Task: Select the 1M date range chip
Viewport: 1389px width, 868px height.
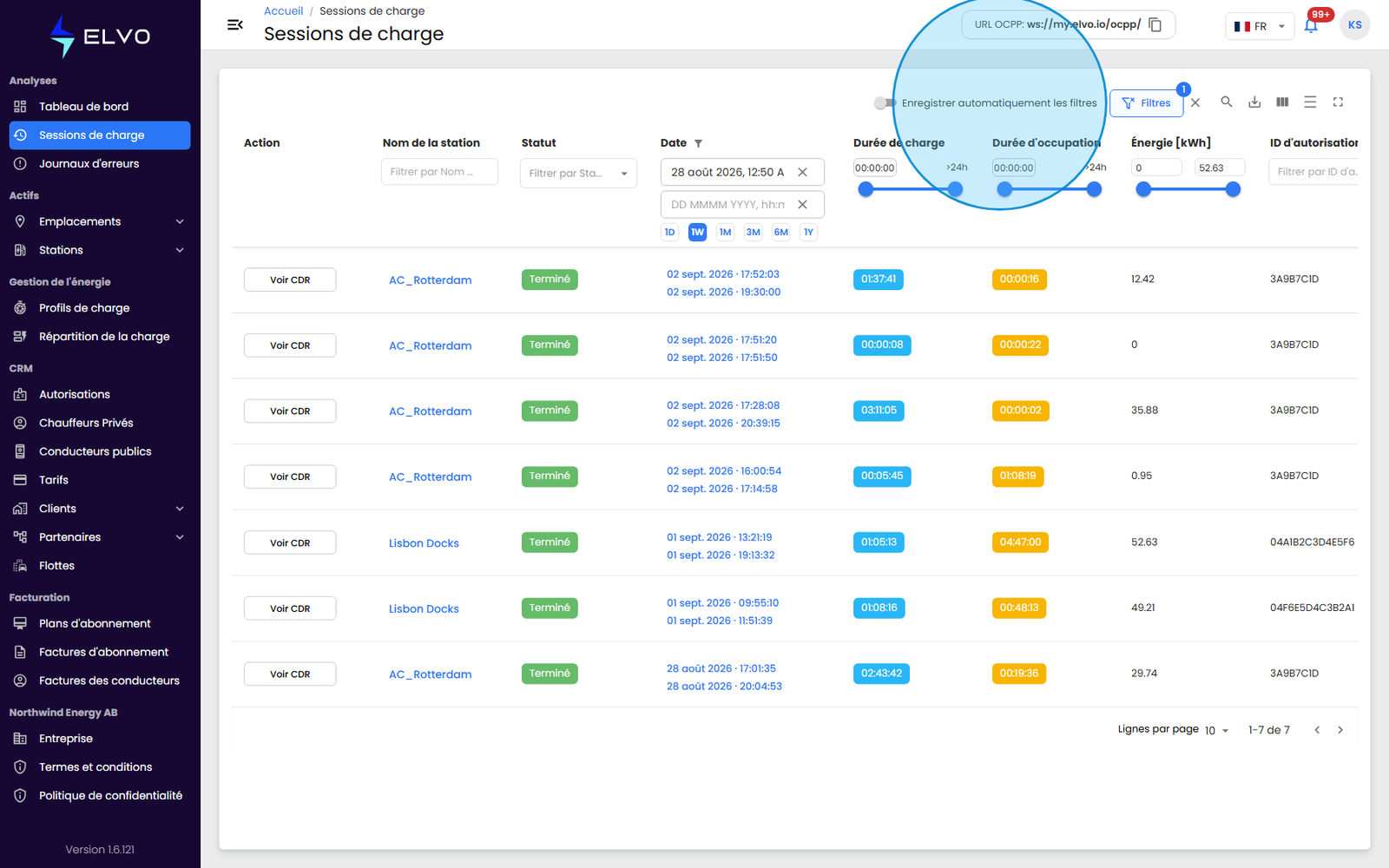Action: tap(725, 232)
